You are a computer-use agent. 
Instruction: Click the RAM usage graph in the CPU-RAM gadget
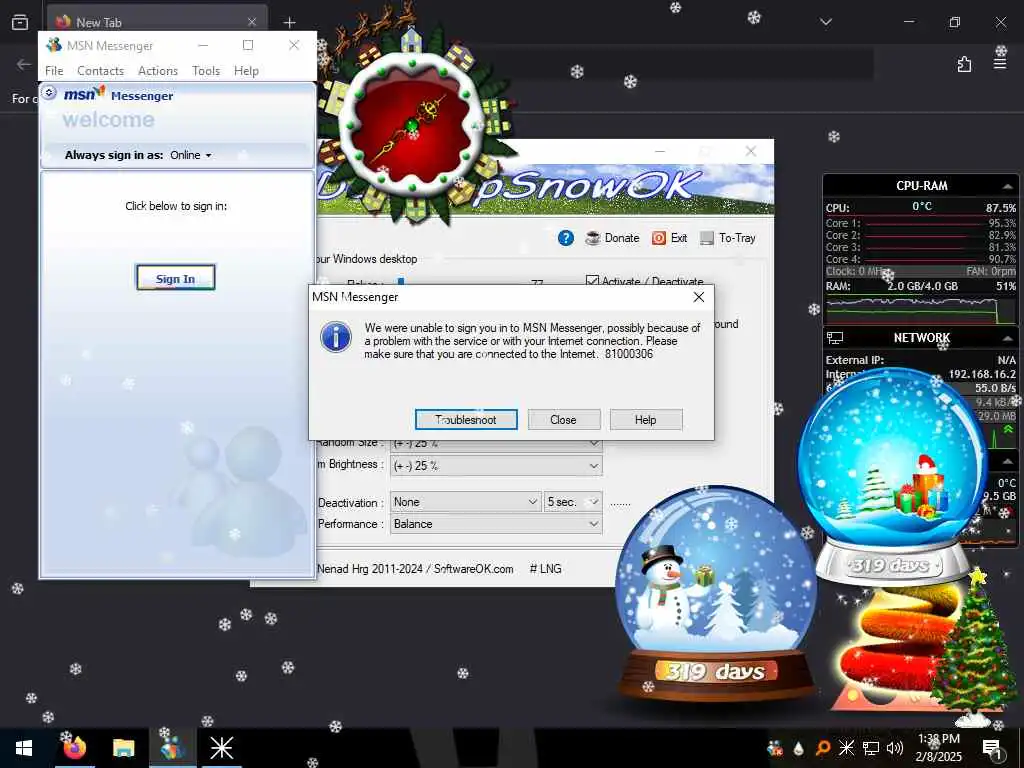pos(920,310)
